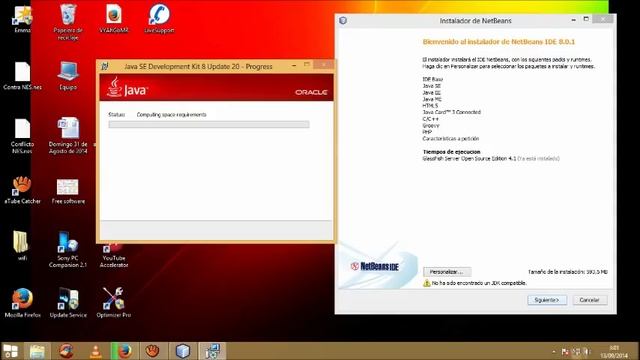Click 'Java Card 3 Connected' list entry
The height and width of the screenshot is (360, 640).
451,112
